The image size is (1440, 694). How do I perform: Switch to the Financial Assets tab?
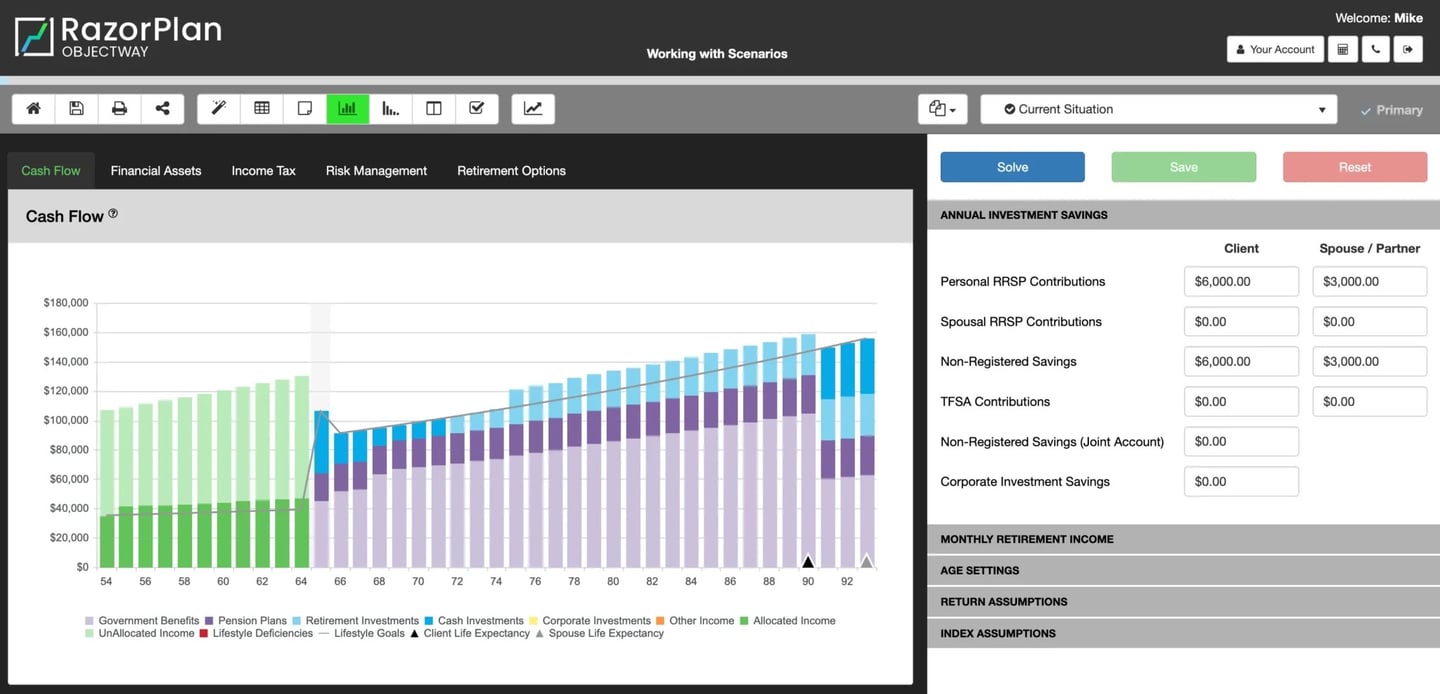156,171
